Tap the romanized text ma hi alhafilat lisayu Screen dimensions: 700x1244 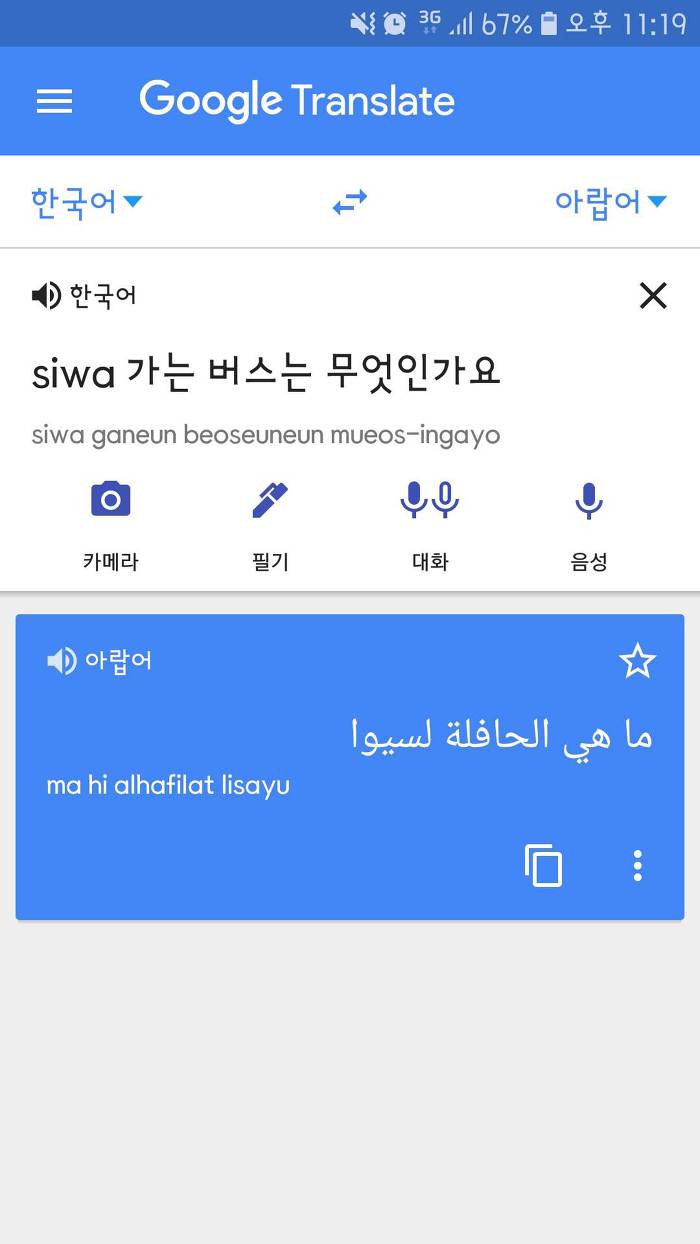click(168, 785)
